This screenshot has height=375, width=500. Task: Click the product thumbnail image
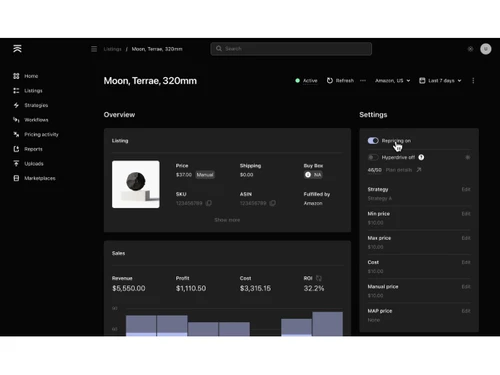tap(136, 184)
